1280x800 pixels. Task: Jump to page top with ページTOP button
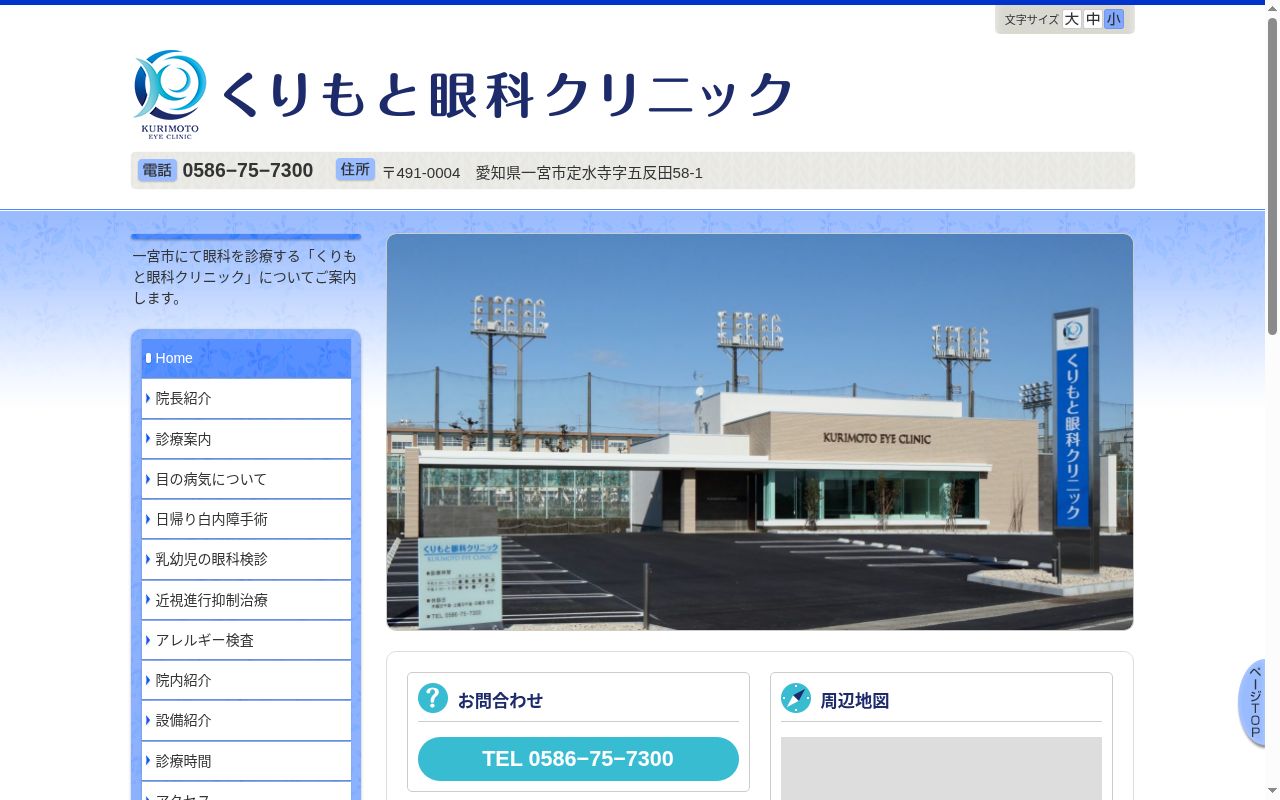pyautogui.click(x=1253, y=703)
